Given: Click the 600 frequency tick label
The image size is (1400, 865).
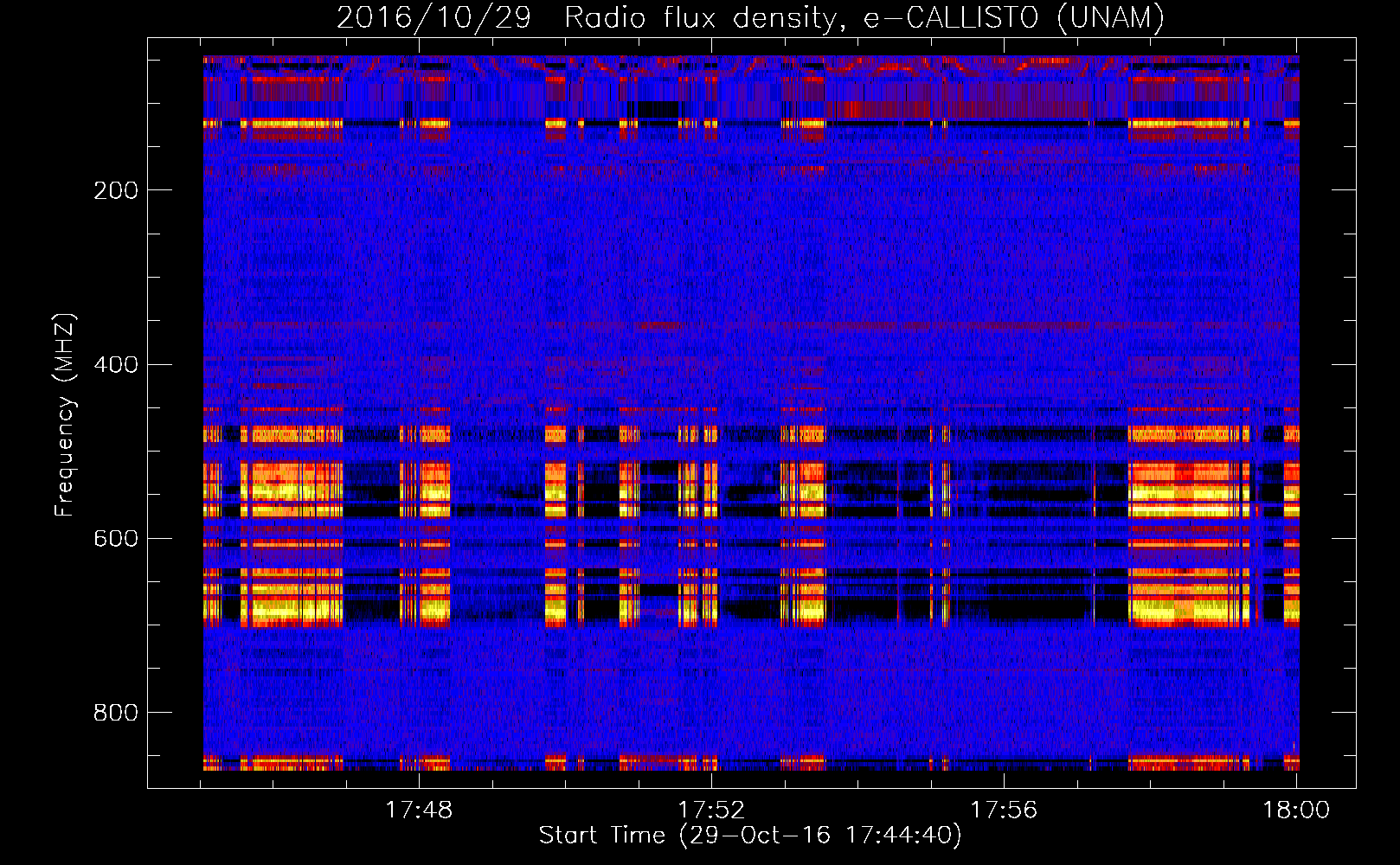Looking at the screenshot, I should click(x=116, y=539).
